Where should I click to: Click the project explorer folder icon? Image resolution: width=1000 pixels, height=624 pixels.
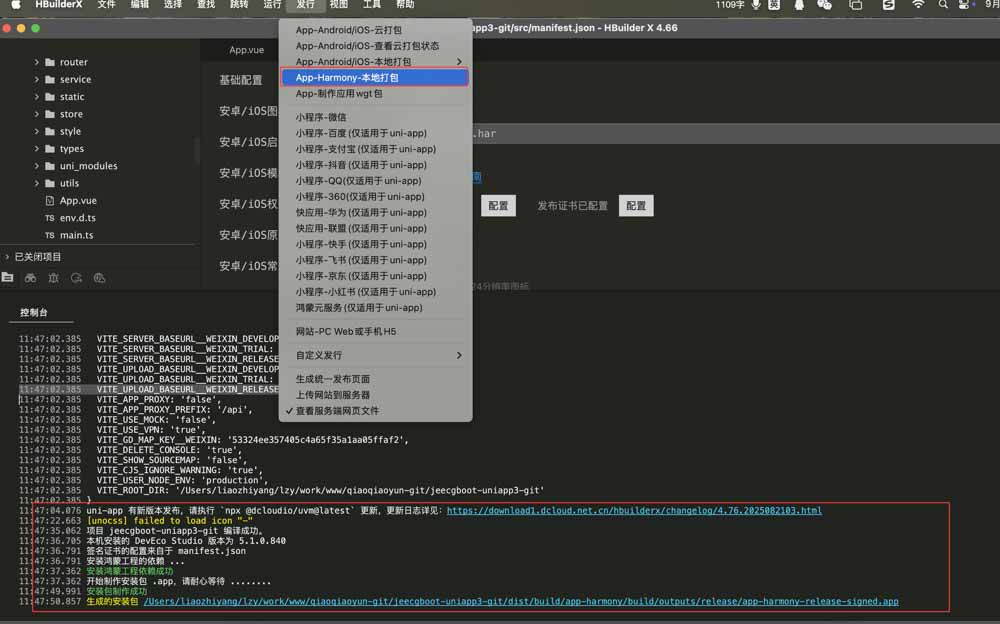point(8,277)
